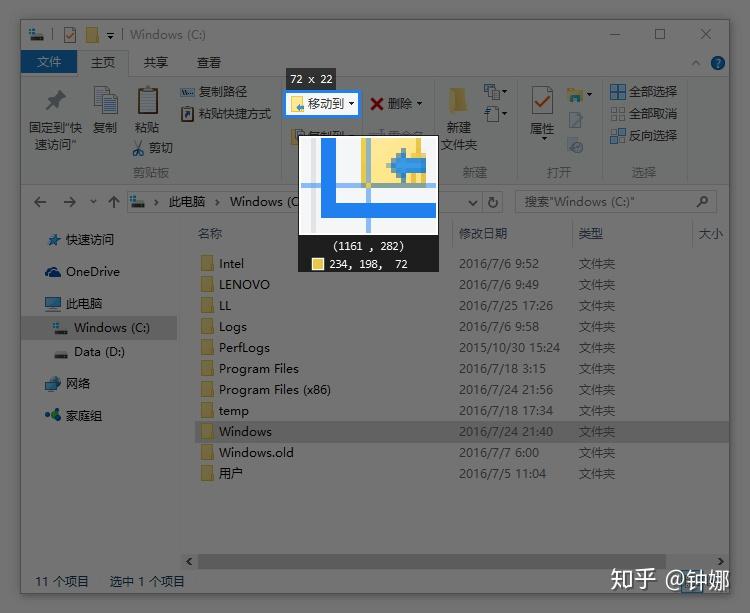The image size is (750, 613).
Task: Select Windows (C:) in the navigation pane
Action: point(99,328)
